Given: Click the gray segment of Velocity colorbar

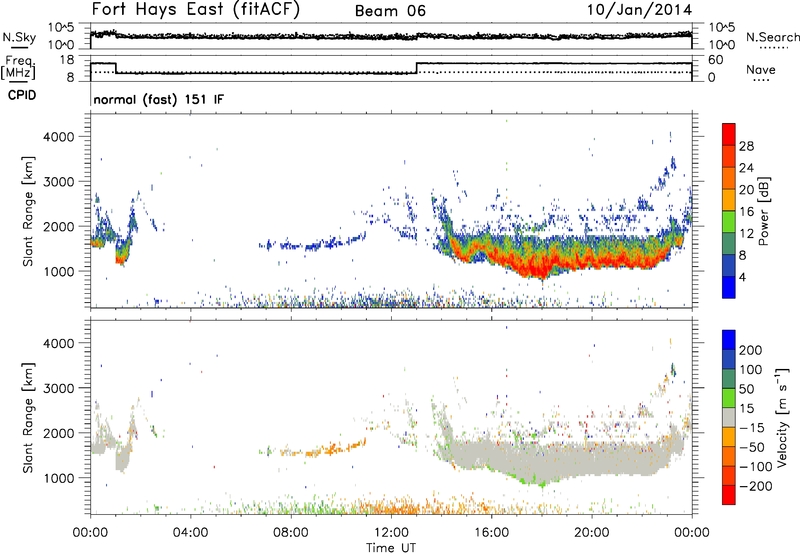Looking at the screenshot, I should pyautogui.click(x=729, y=417).
